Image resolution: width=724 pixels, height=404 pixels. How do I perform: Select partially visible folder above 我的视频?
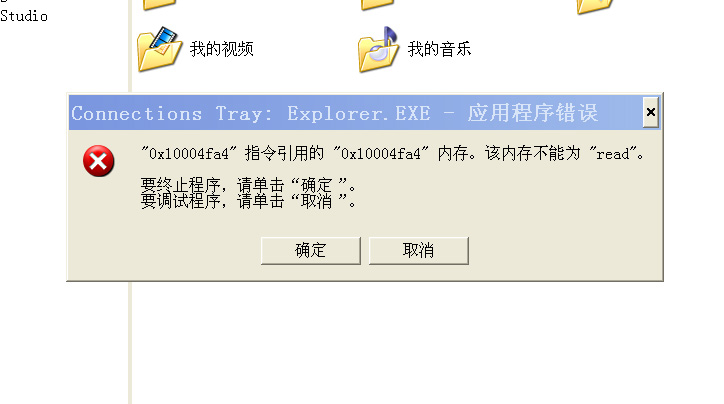tap(159, 5)
